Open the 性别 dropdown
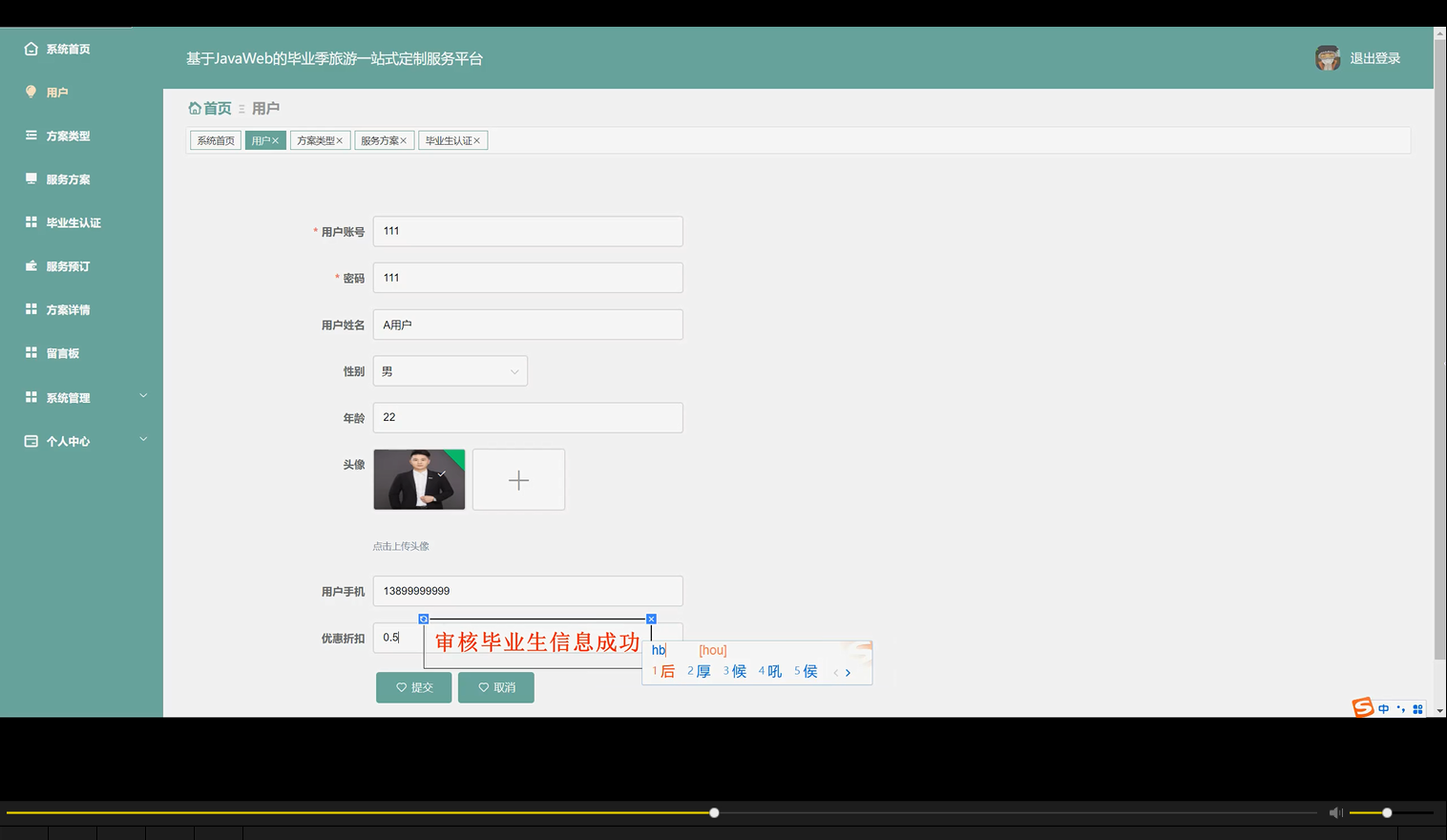 tap(451, 371)
